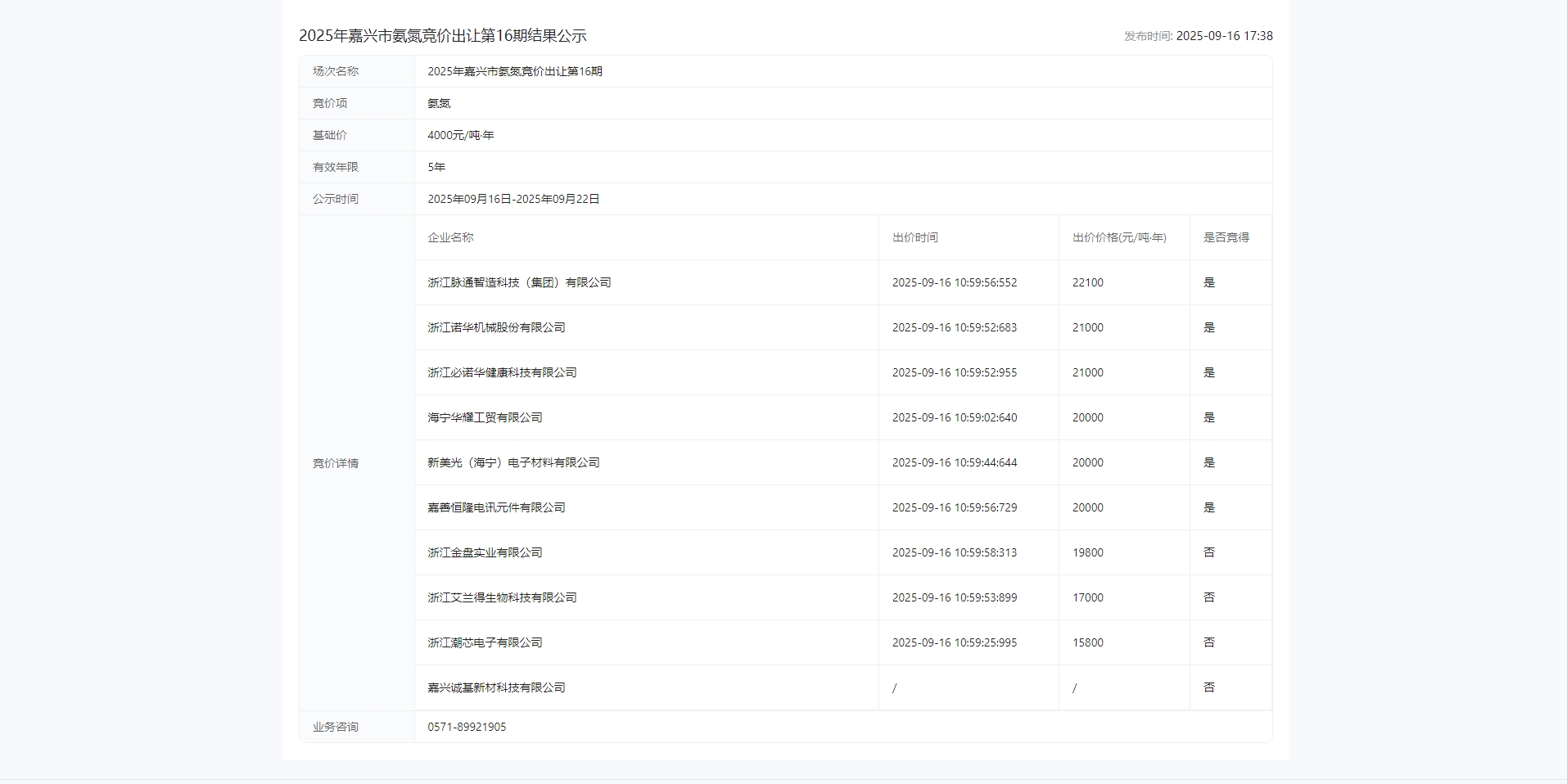This screenshot has height=784, width=1567.
Task: Select the 场次名称 value text
Action: [514, 71]
